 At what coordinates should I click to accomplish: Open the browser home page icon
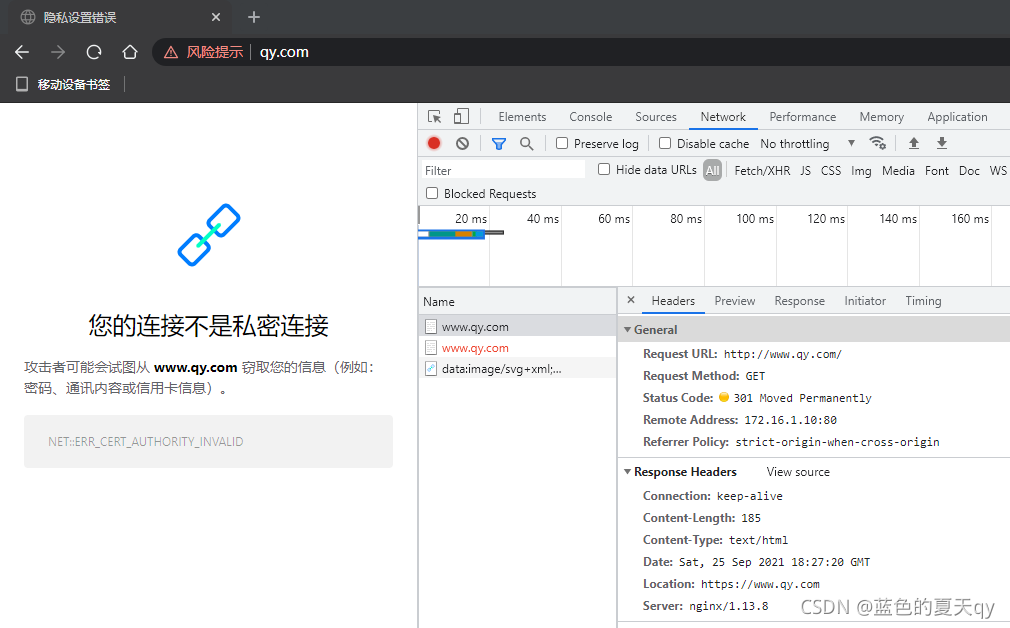(130, 52)
